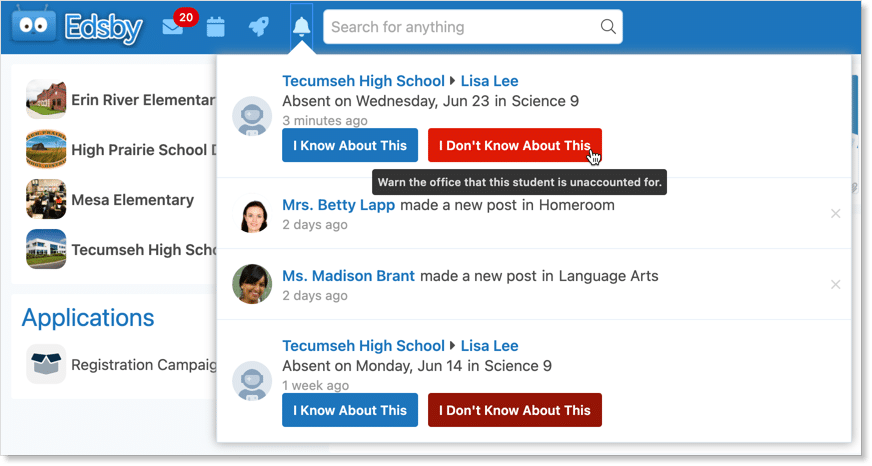
Task: Toggle the notifications bell icon
Action: pos(301,27)
